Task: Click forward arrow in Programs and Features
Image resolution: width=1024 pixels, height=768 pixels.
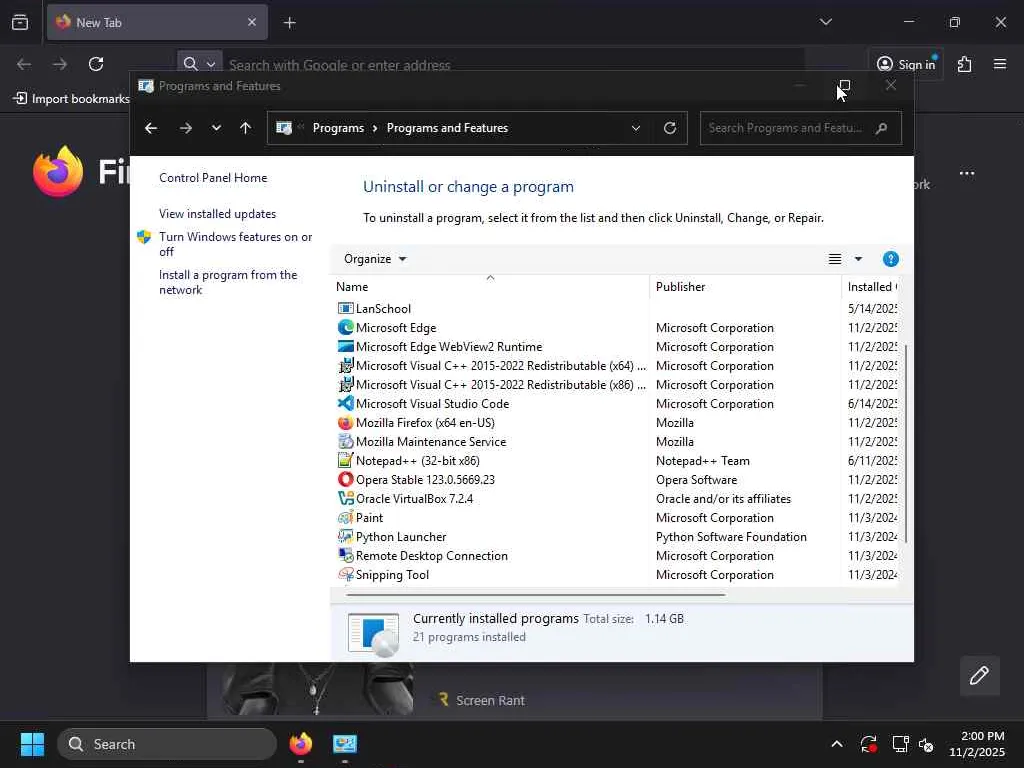Action: tap(186, 128)
